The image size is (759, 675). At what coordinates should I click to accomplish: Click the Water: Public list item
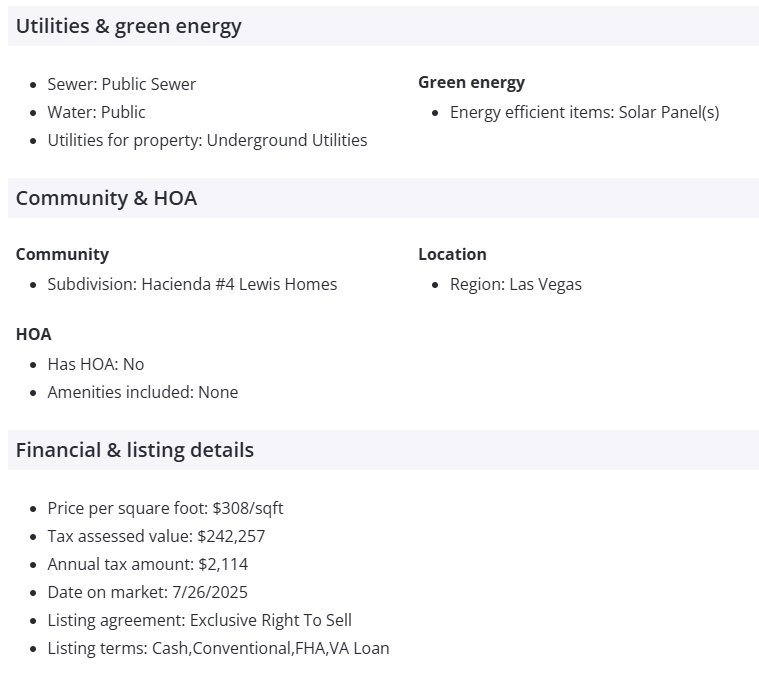97,112
